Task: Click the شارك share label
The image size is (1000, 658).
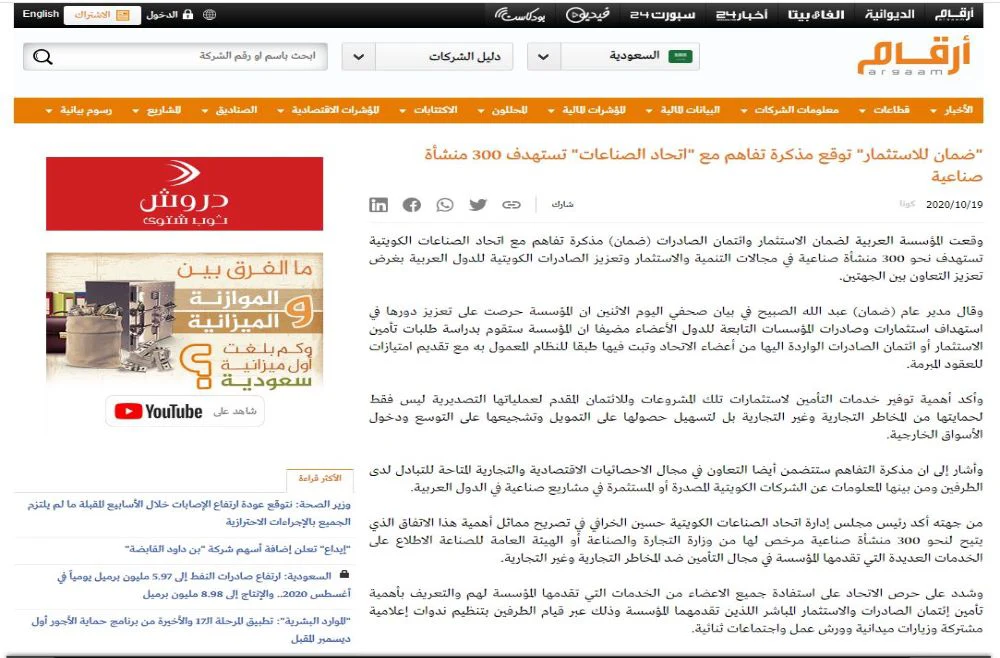Action: pos(562,204)
